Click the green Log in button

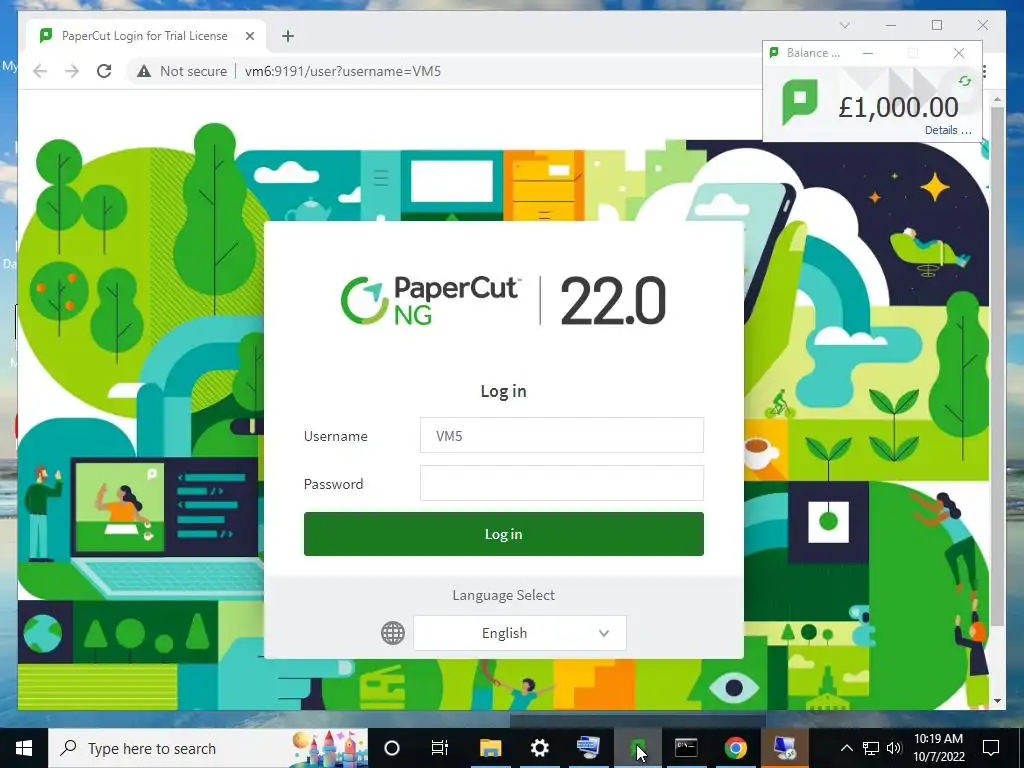[x=504, y=534]
